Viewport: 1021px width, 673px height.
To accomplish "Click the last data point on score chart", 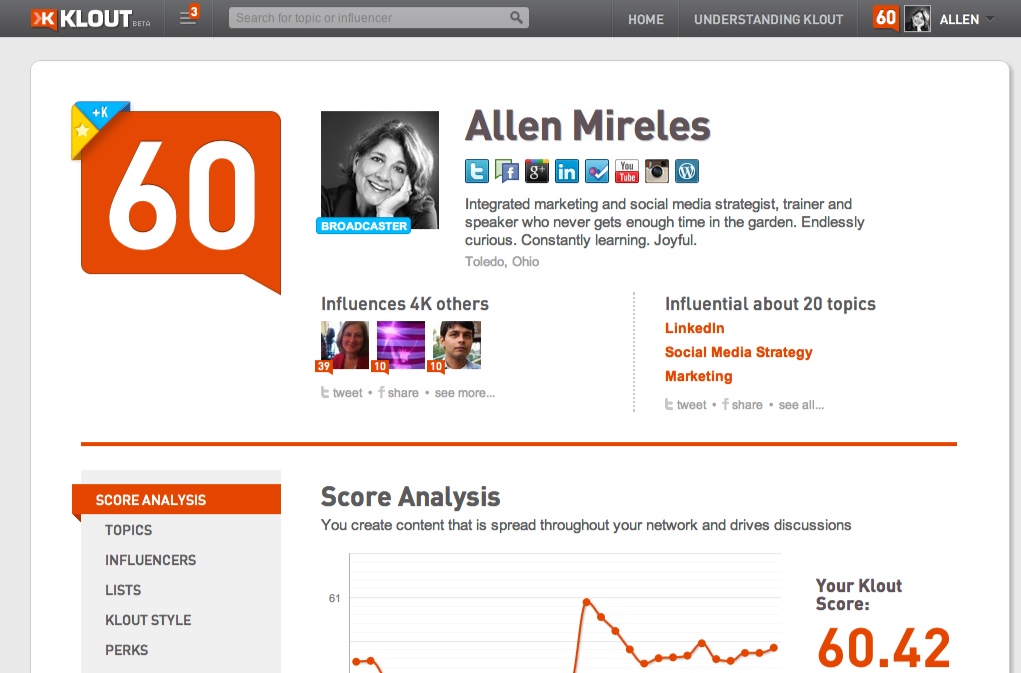I will (x=774, y=647).
